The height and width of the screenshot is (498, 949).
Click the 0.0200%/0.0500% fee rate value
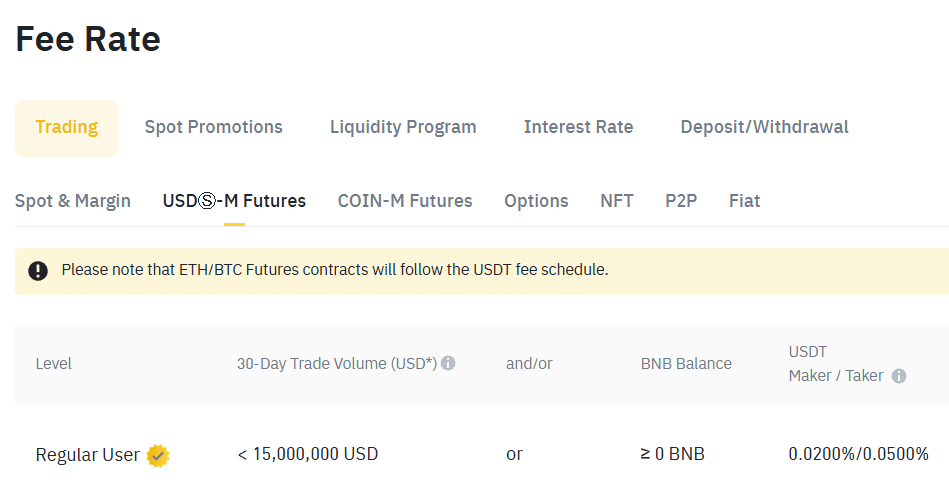tap(858, 454)
